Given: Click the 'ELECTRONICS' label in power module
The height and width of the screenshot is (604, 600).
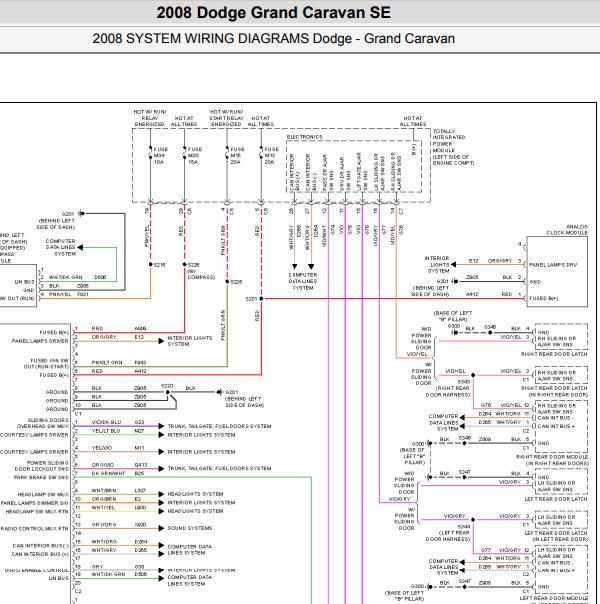Looking at the screenshot, I should pyautogui.click(x=304, y=137).
